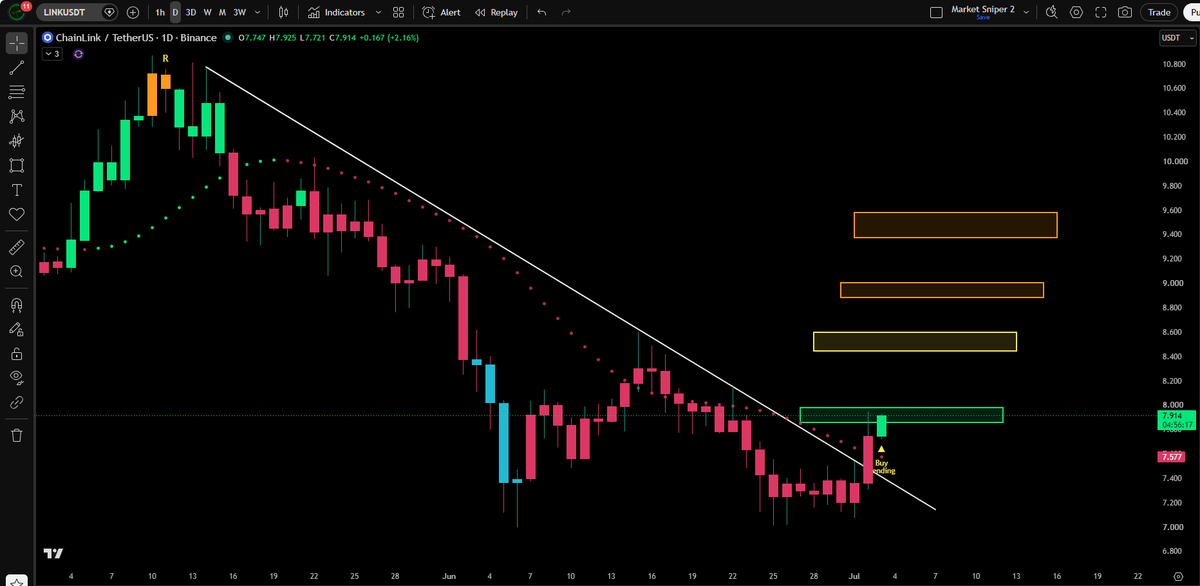
Task: Click the pink 7.577 price label
Action: pyautogui.click(x=1172, y=457)
